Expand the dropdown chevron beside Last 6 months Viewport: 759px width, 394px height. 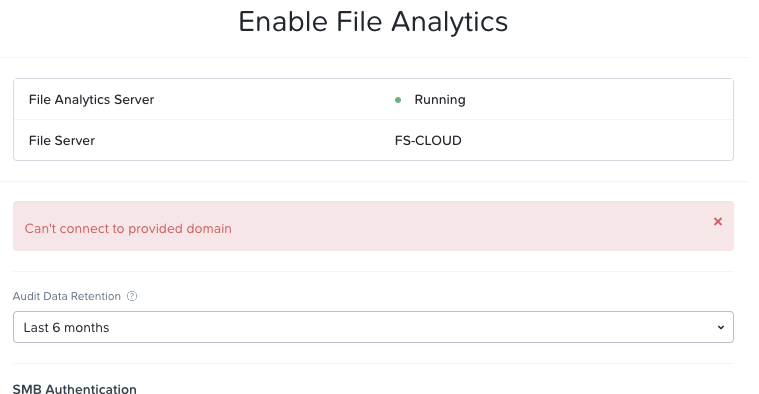pos(721,328)
